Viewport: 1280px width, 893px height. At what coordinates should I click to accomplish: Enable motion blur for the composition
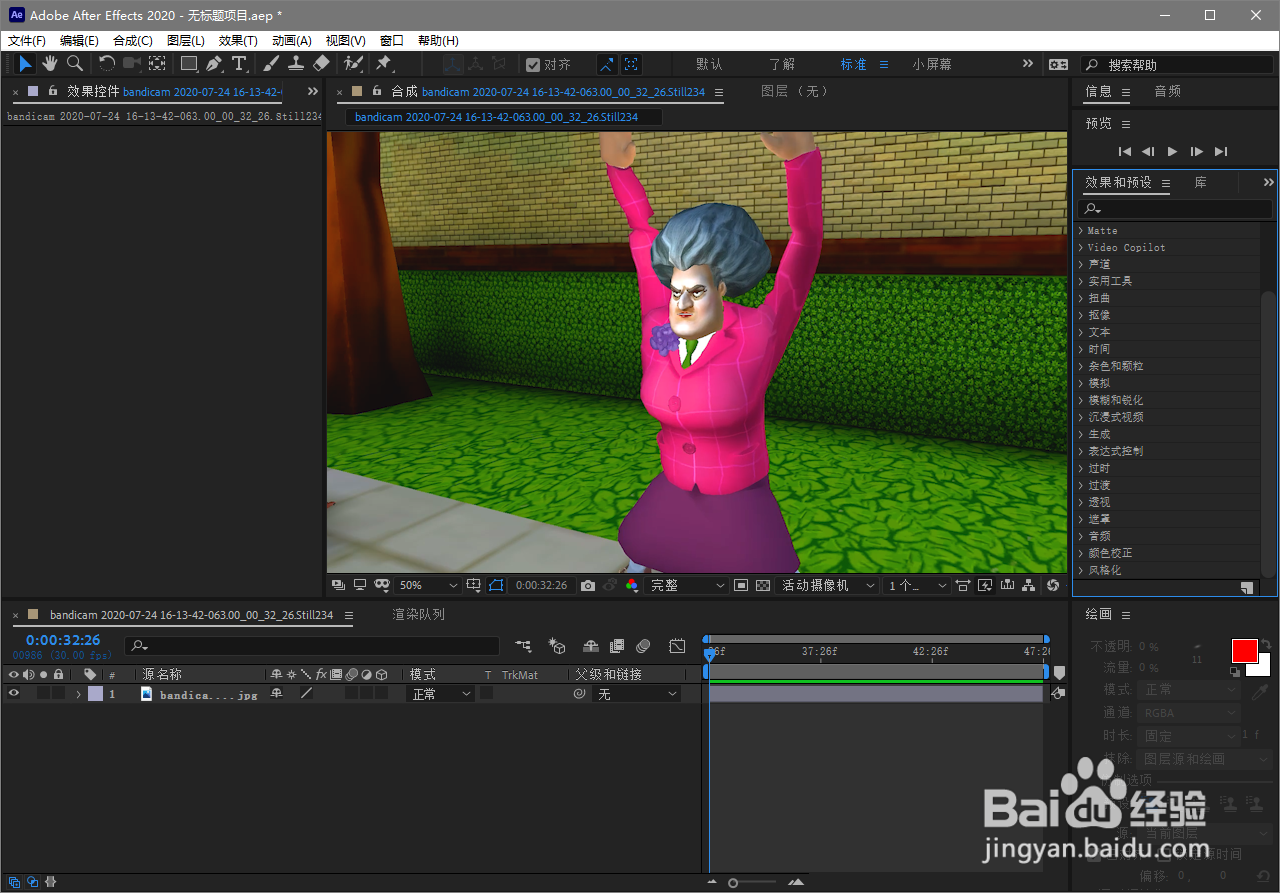[x=643, y=647]
